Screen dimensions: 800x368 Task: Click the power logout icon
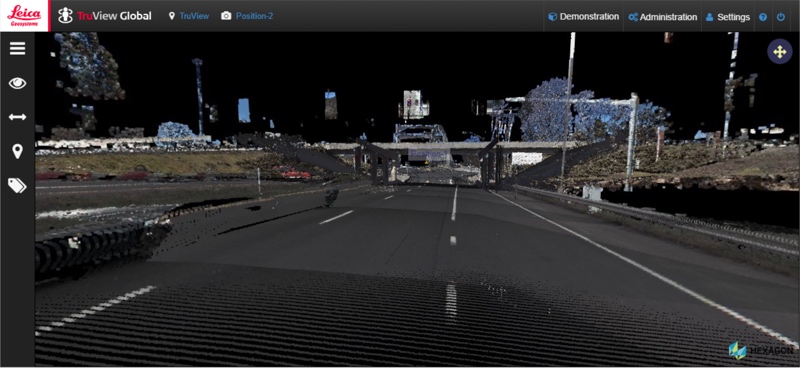781,17
